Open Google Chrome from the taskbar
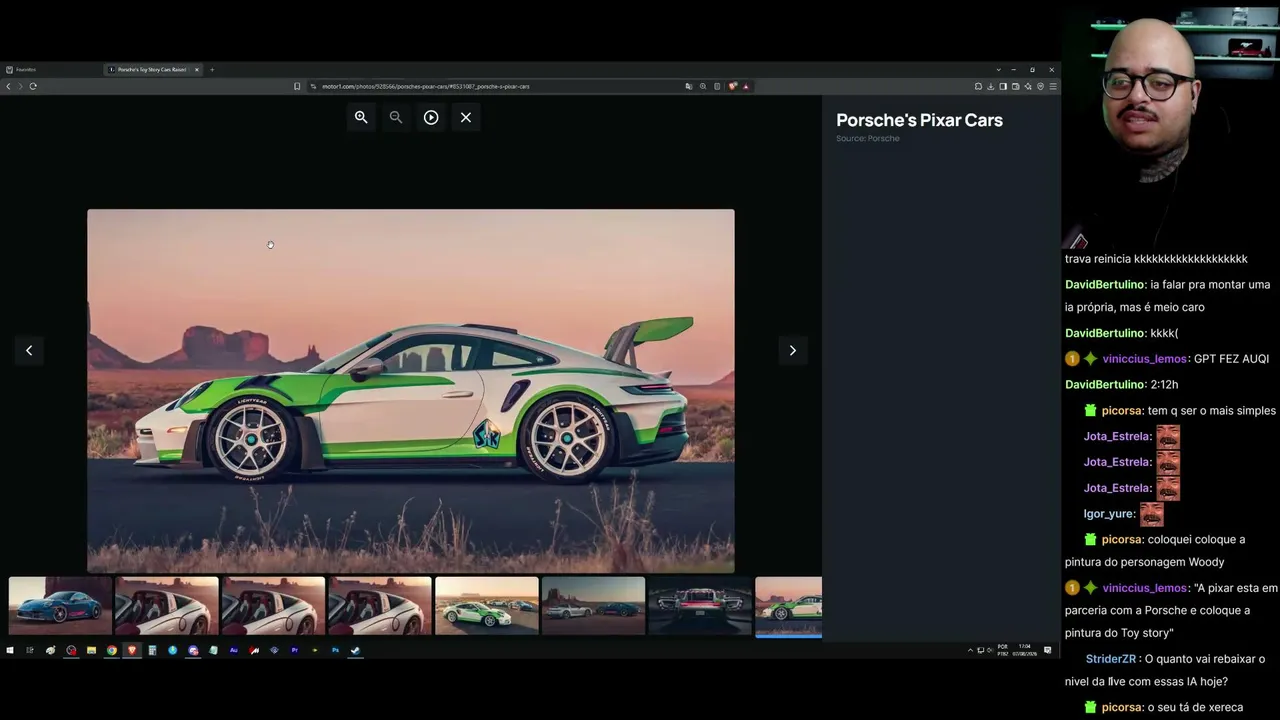 coord(112,650)
